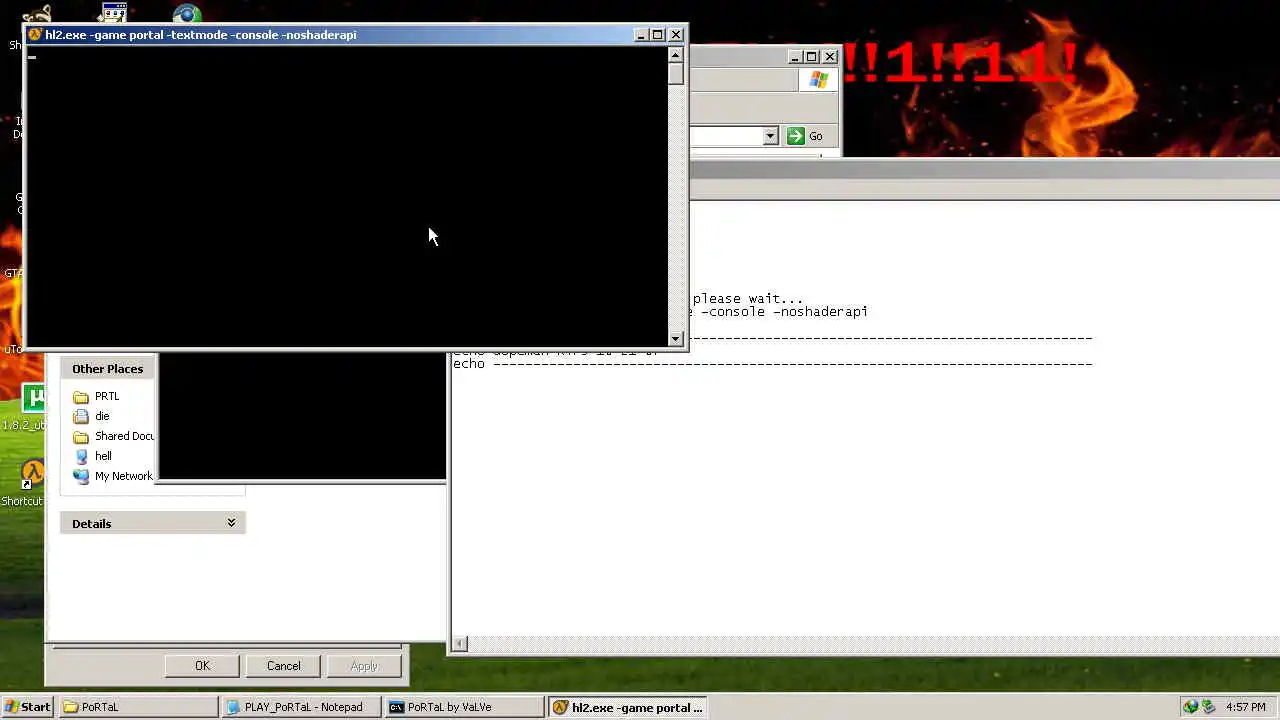The height and width of the screenshot is (720, 1280).
Task: Open the 'hell' link in Other Places
Action: tap(103, 456)
